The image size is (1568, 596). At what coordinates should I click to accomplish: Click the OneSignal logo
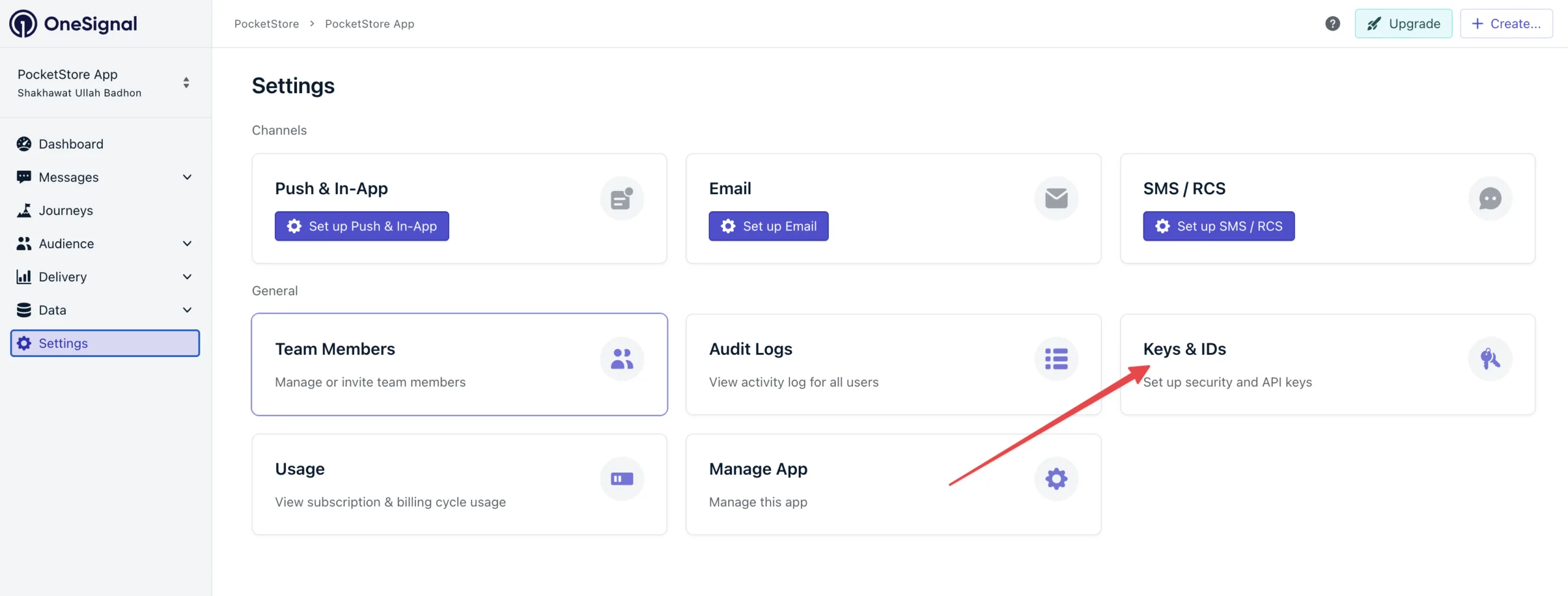[x=73, y=24]
